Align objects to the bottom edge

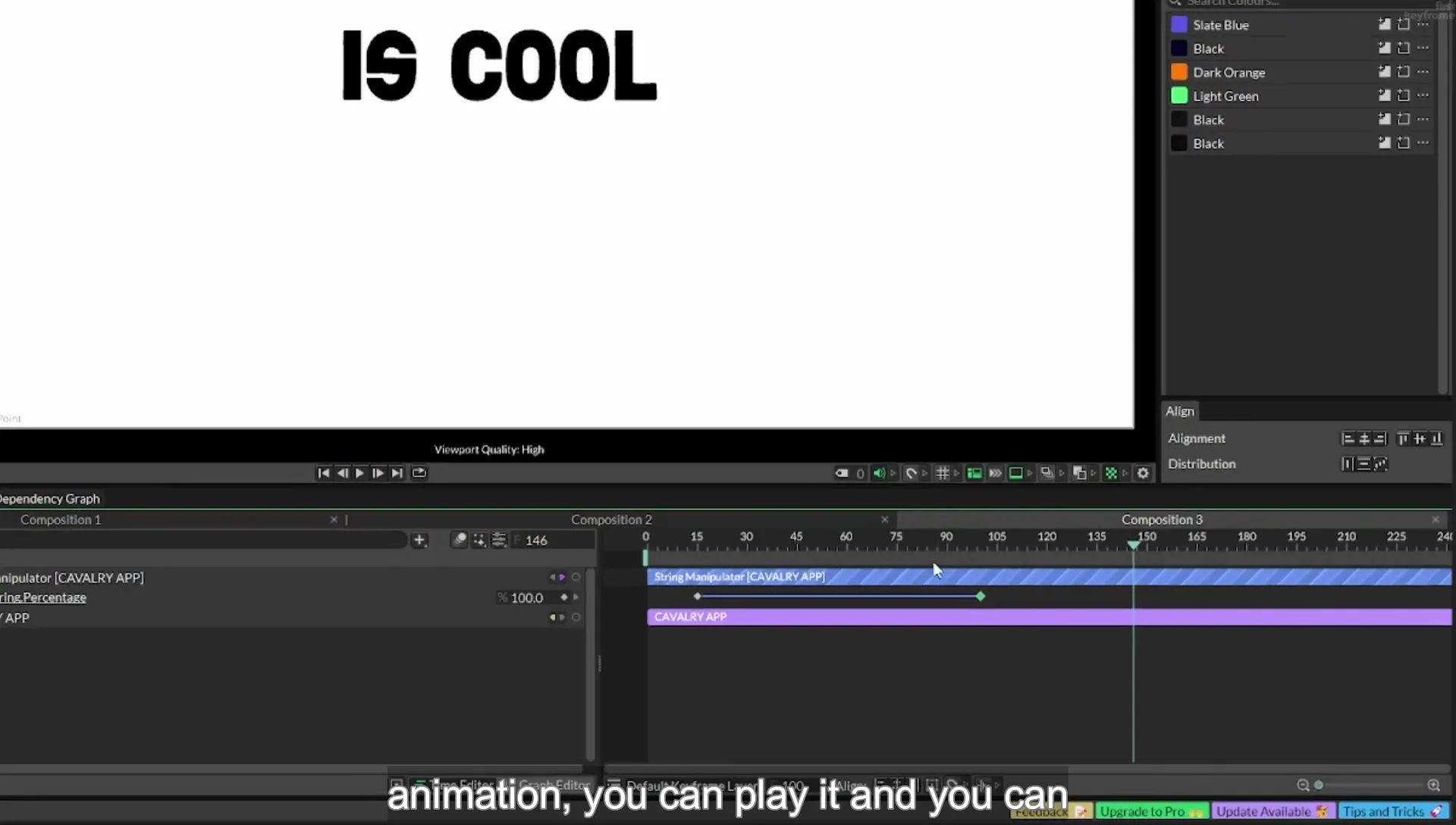(1436, 438)
